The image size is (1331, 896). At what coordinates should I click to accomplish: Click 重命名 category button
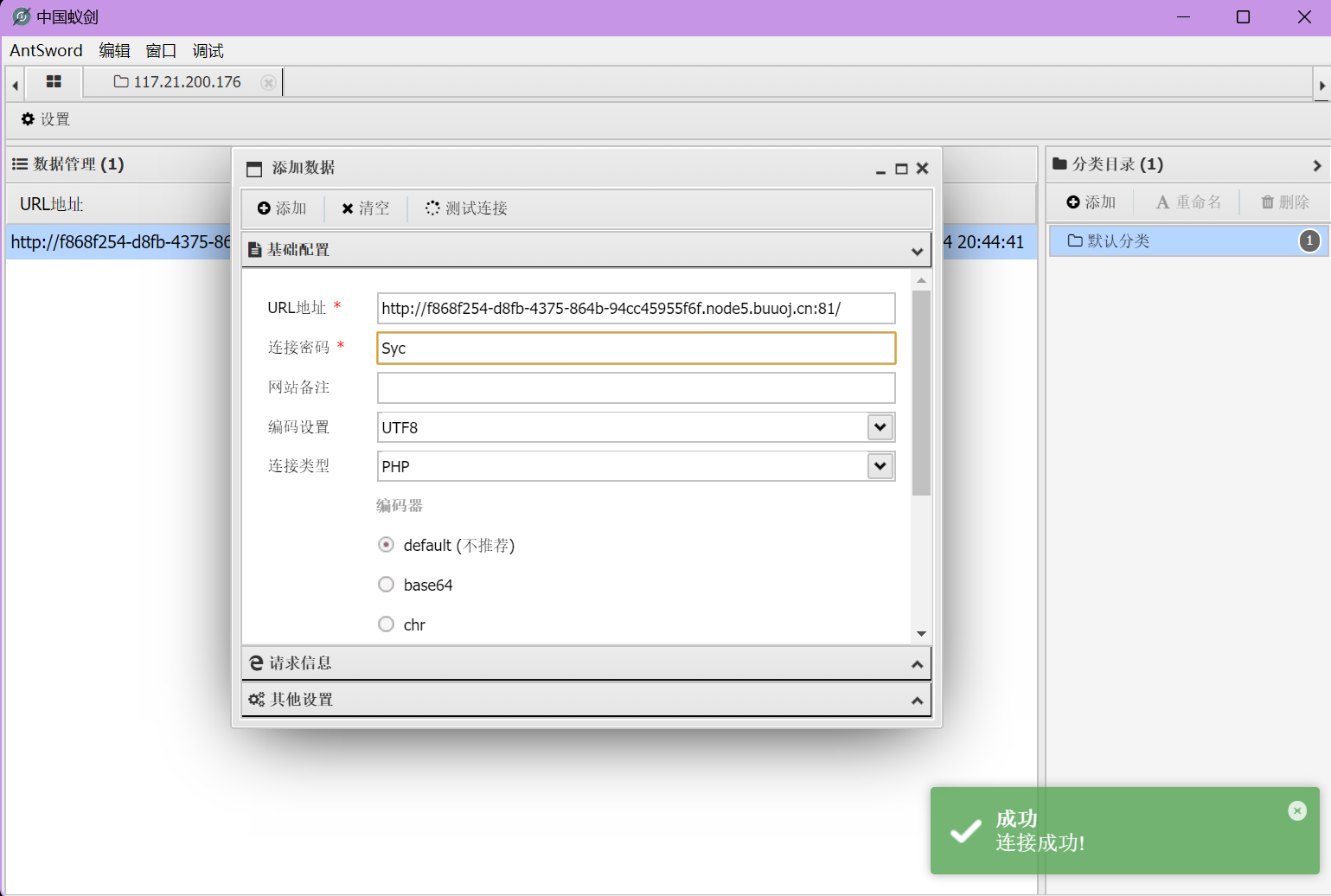pos(1189,202)
